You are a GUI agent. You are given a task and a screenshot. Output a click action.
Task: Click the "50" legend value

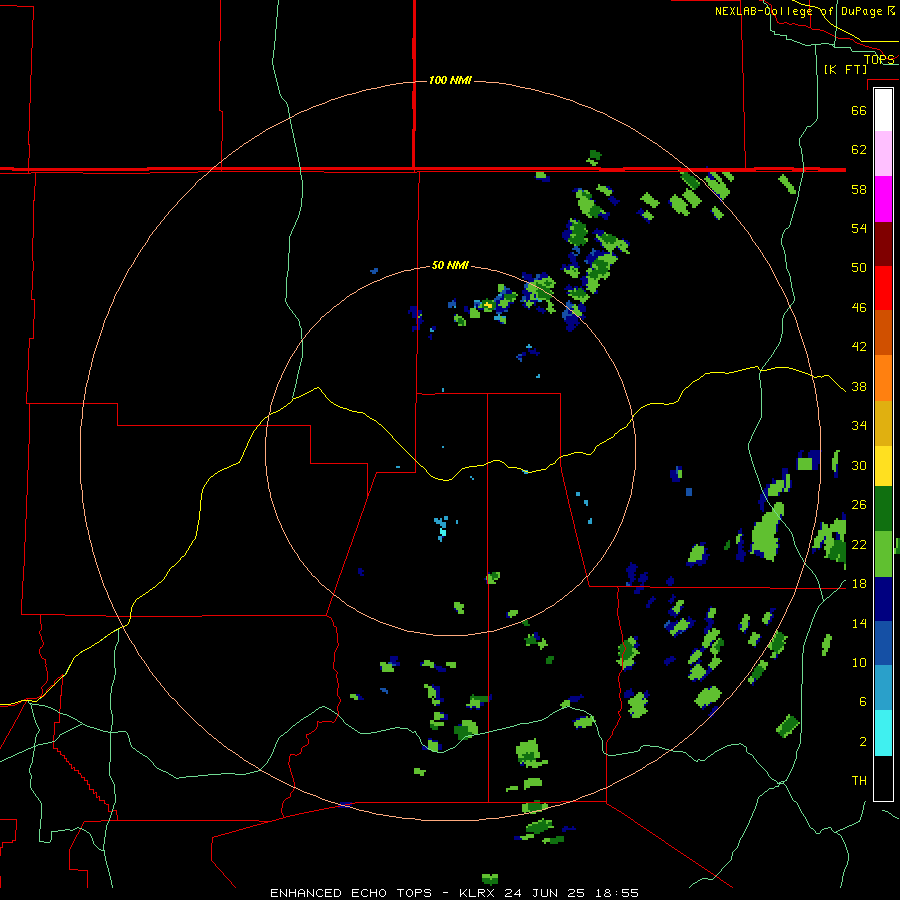[x=859, y=267]
